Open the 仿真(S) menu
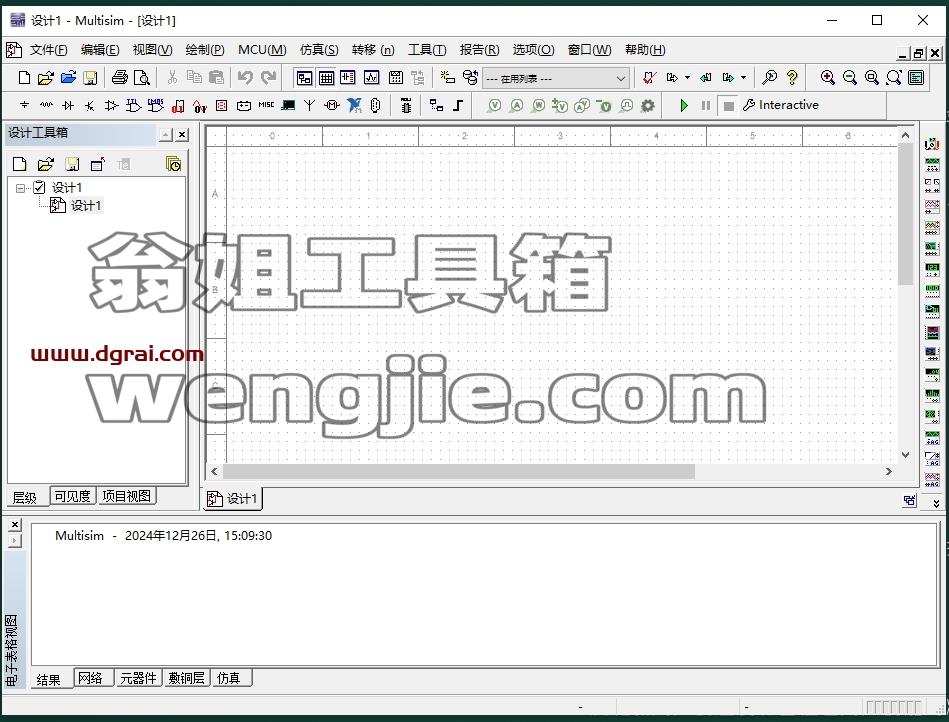 click(x=319, y=50)
